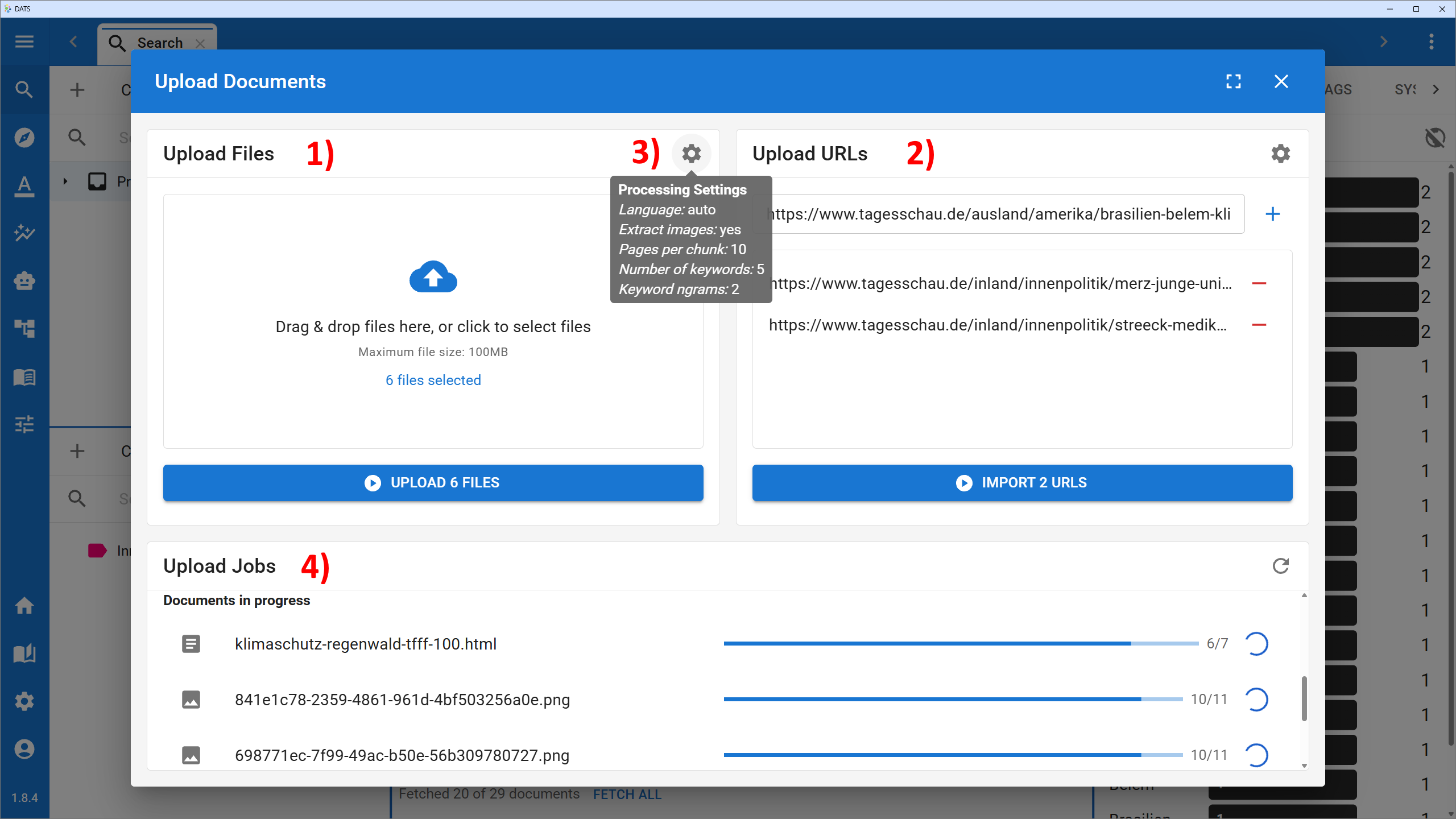
Task: Click the Documents in progress heading
Action: pos(237,601)
